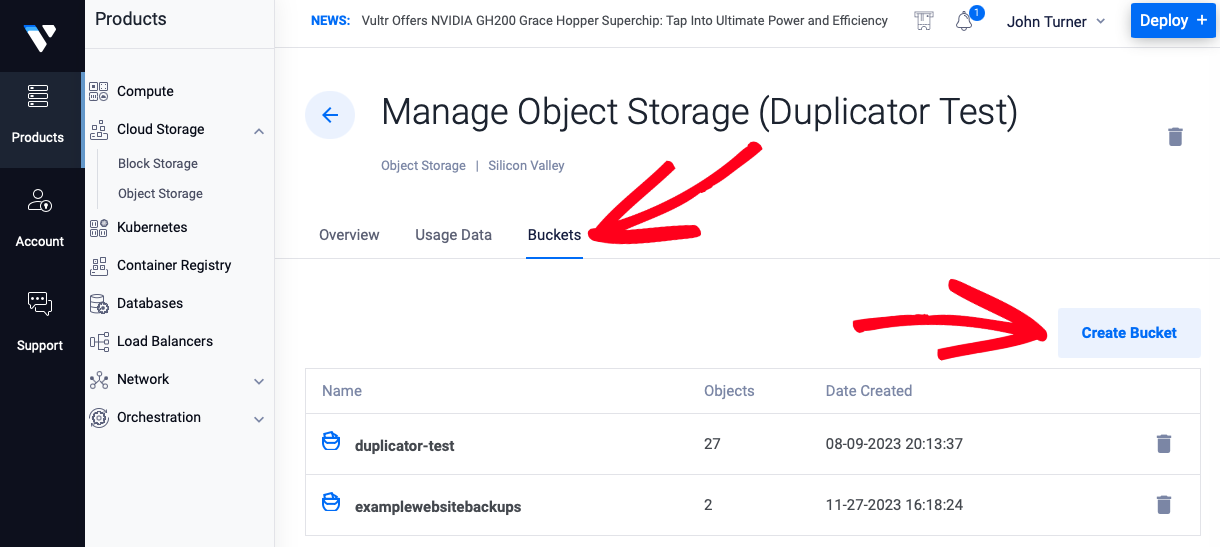Open the Account icon in sidebar
This screenshot has width=1220, height=547.
40,200
